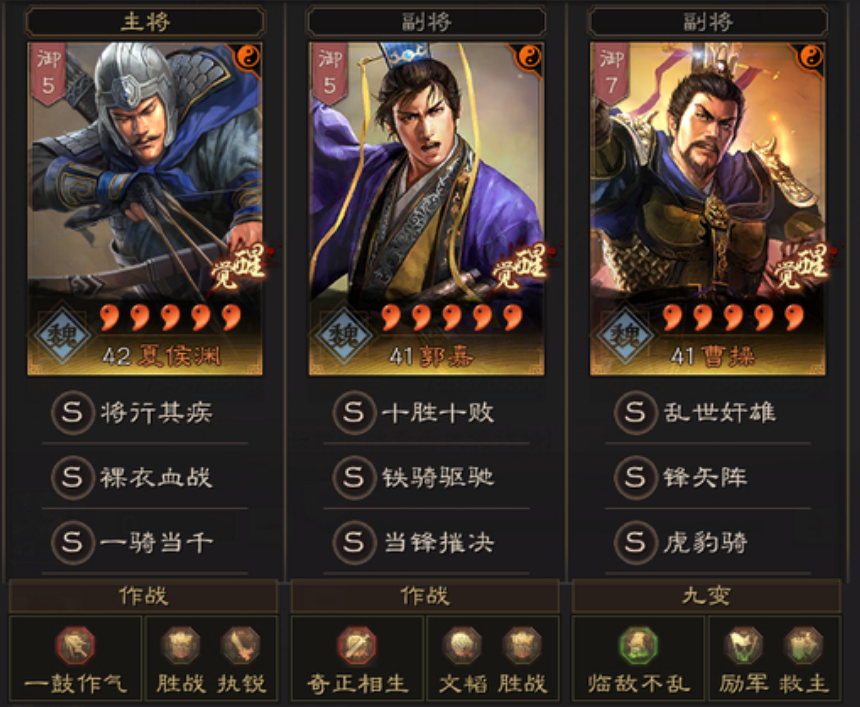The width and height of the screenshot is (860, 707).
Task: Click the 救主 tactic icon
Action: tap(804, 645)
